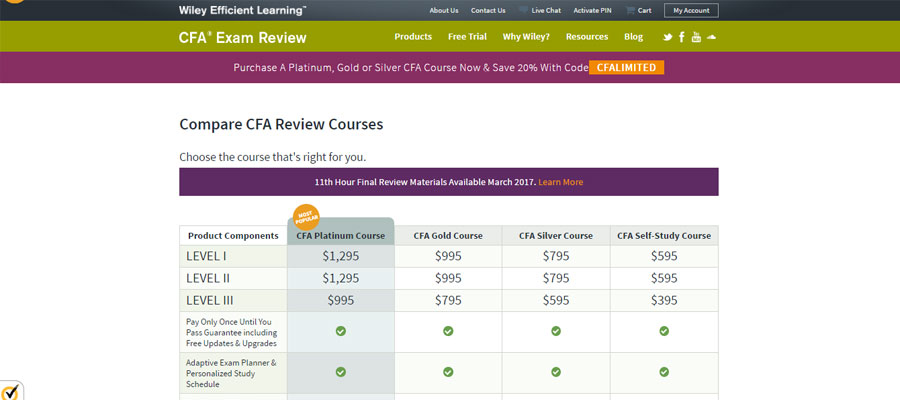This screenshot has height=400, width=900.
Task: Click Silver Level II price $795
Action: coord(556,278)
